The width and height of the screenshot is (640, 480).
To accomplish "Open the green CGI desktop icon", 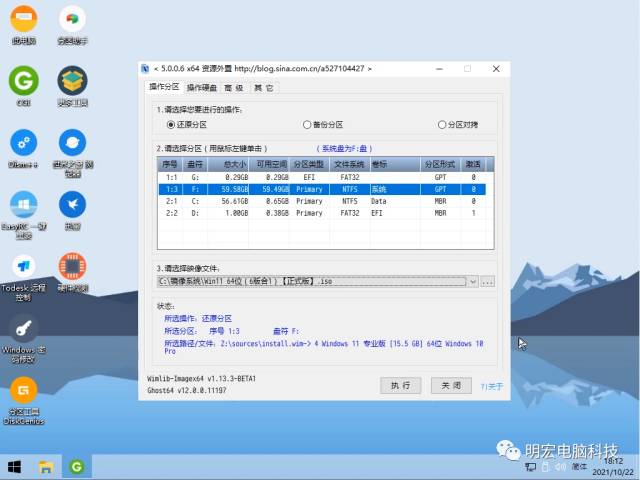I will 24,86.
